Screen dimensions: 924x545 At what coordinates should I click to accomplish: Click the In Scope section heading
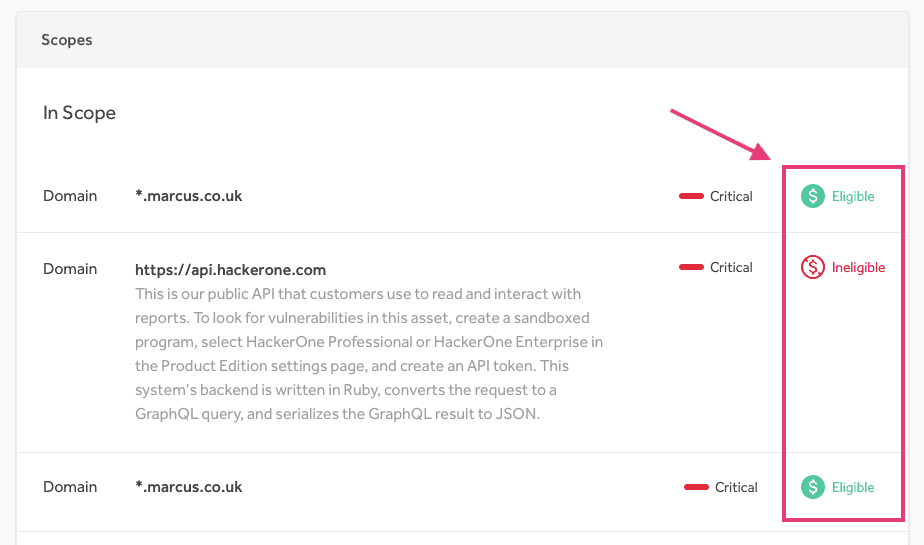click(x=79, y=113)
